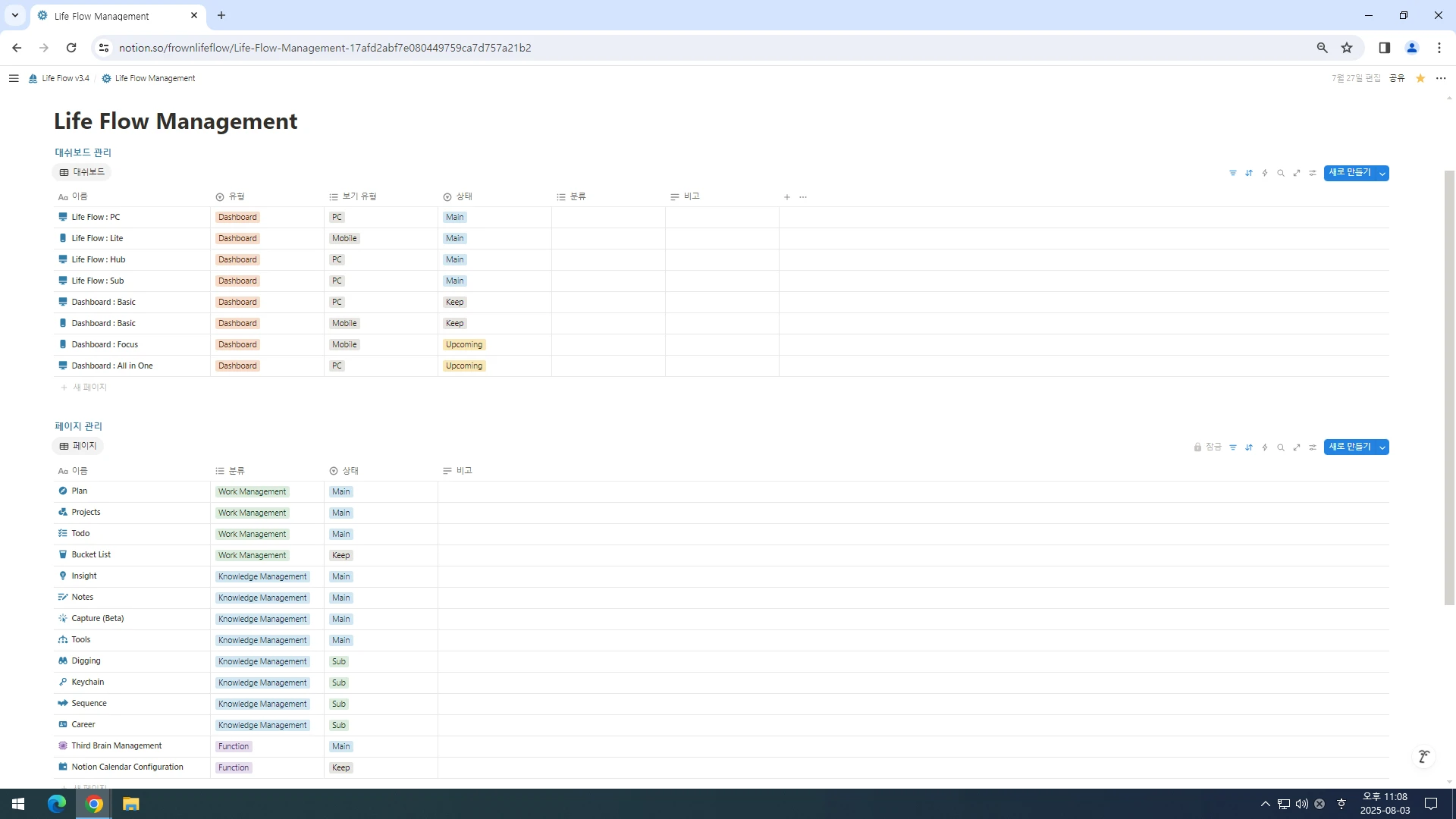
Task: Open dropdown arrow beside dashboard 새로 만들기 button
Action: coord(1382,174)
